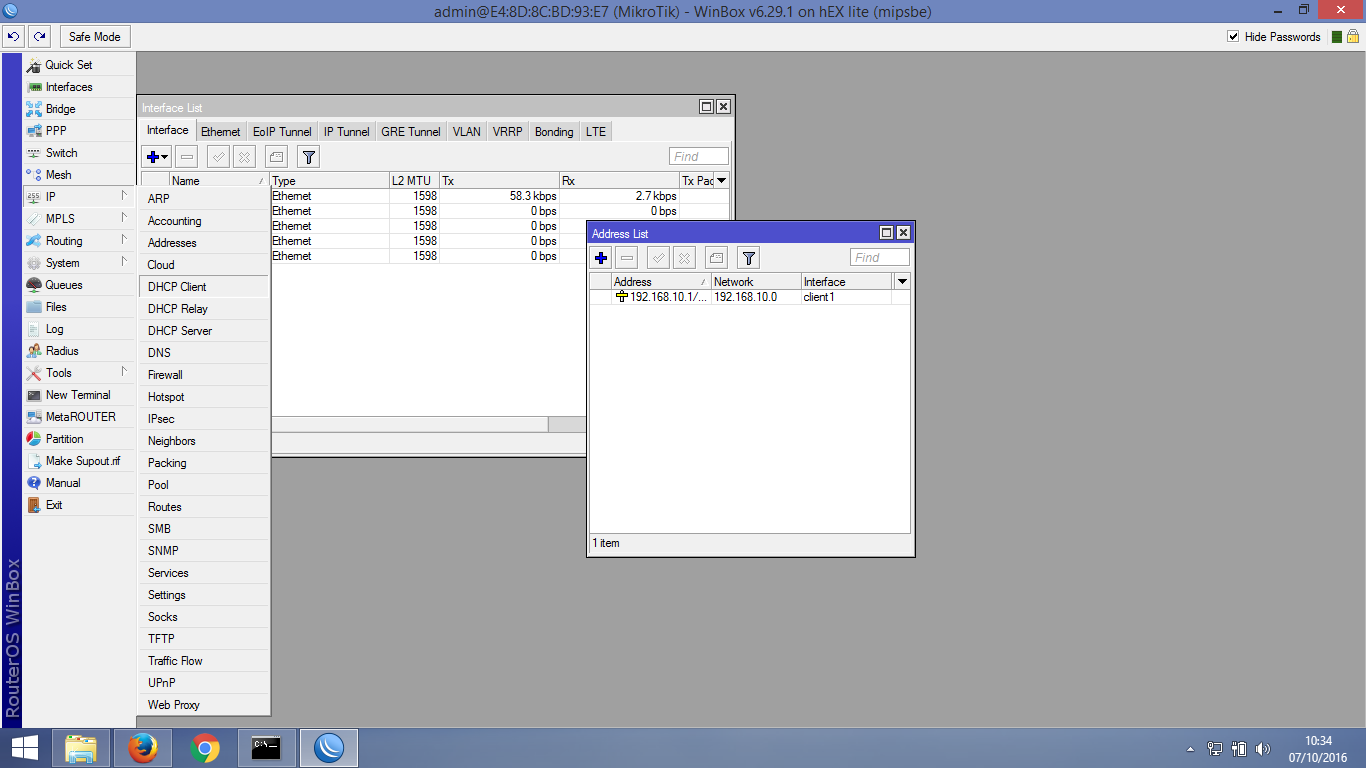
Task: Expand the System submenu
Action: tap(78, 263)
